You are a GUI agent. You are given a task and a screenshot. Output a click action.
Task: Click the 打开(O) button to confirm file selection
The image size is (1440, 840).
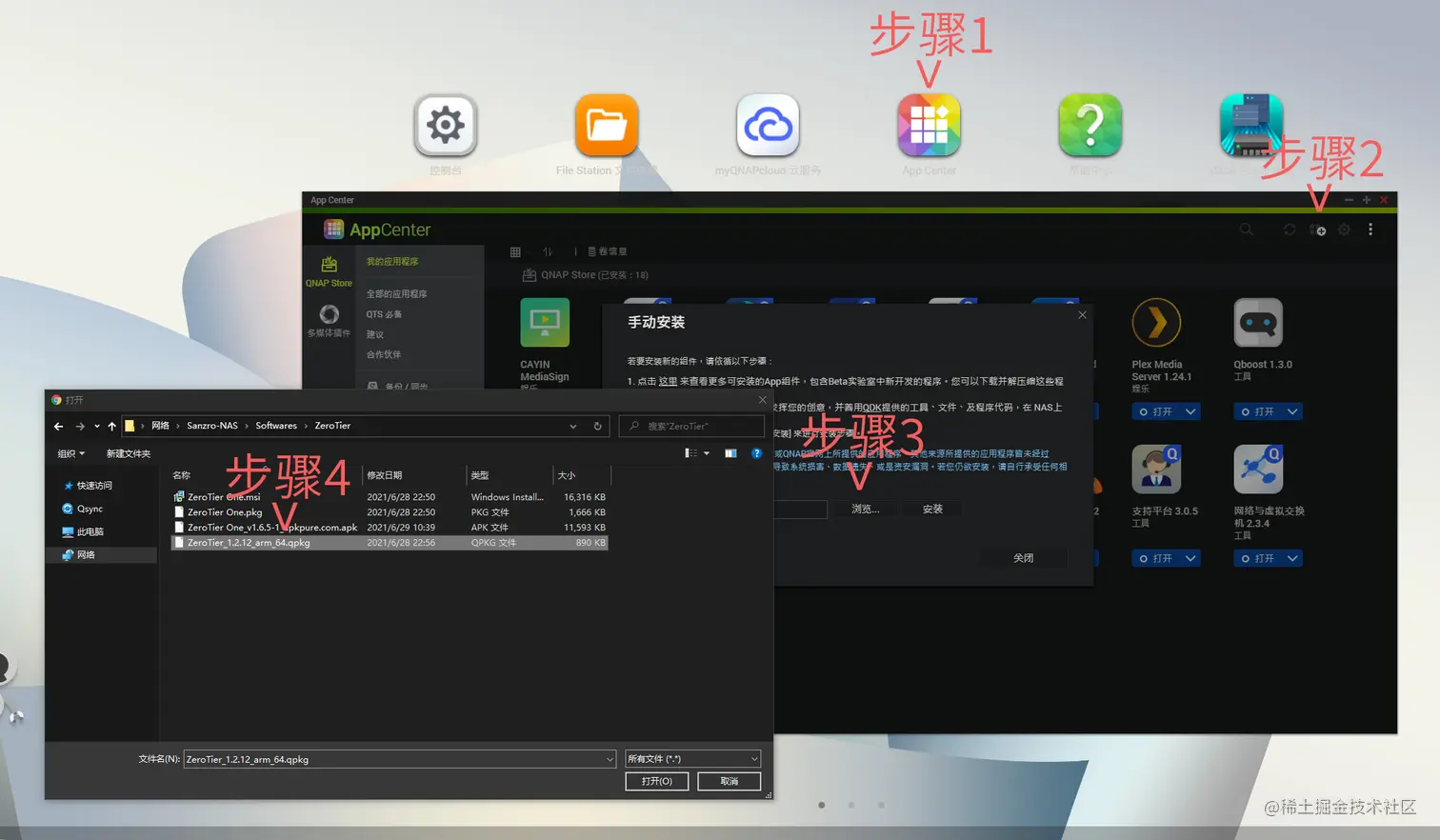(x=656, y=781)
